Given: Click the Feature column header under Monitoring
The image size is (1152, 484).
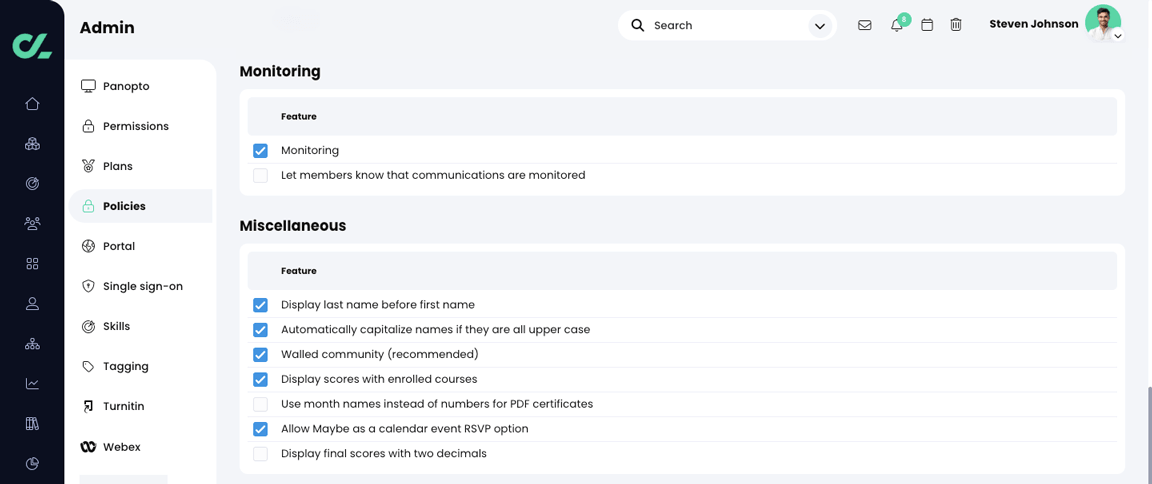Looking at the screenshot, I should [298, 117].
